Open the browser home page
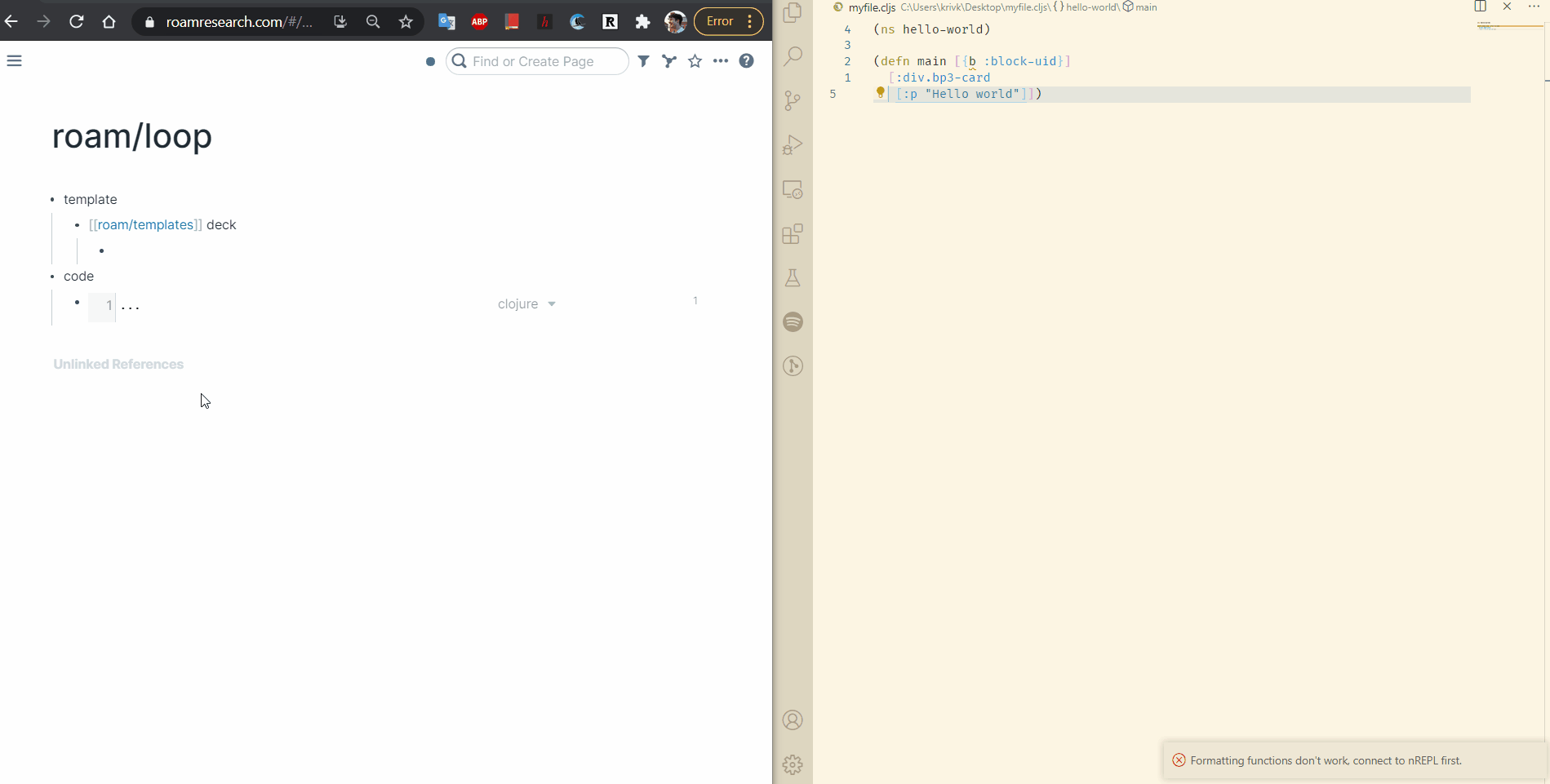The width and height of the screenshot is (1550, 784). tap(109, 22)
